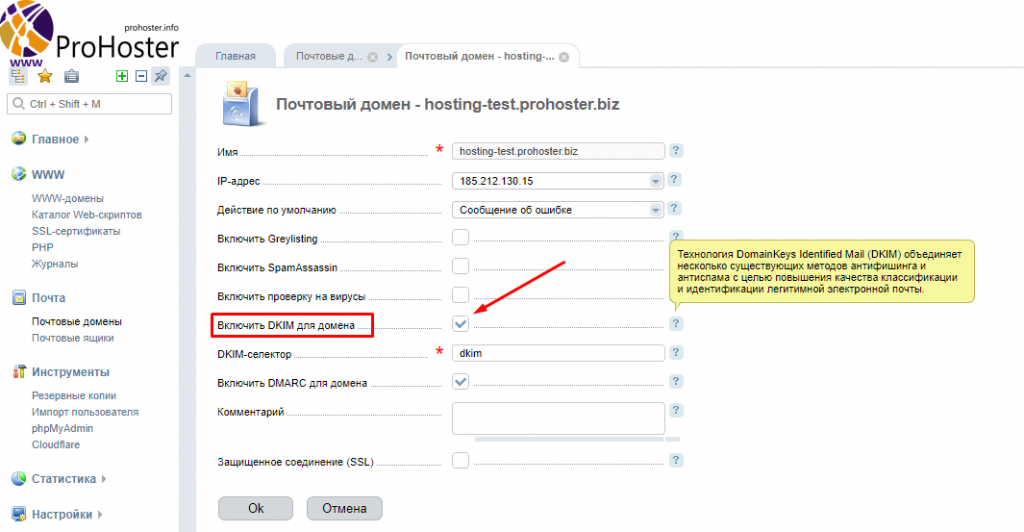The image size is (1024, 532).
Task: Toggle the pin sidebar icon
Action: [160, 76]
